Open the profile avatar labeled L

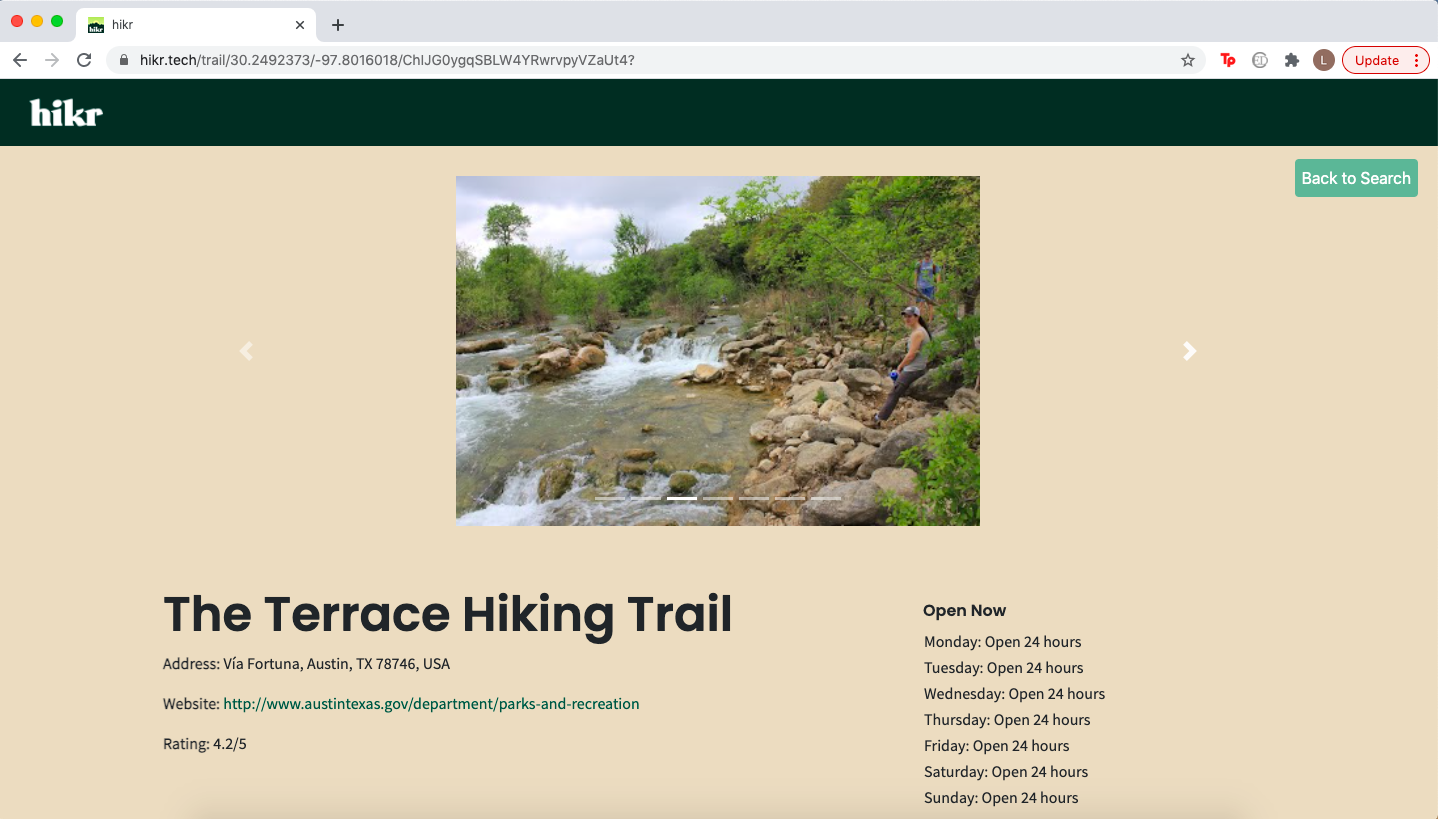pos(1324,60)
